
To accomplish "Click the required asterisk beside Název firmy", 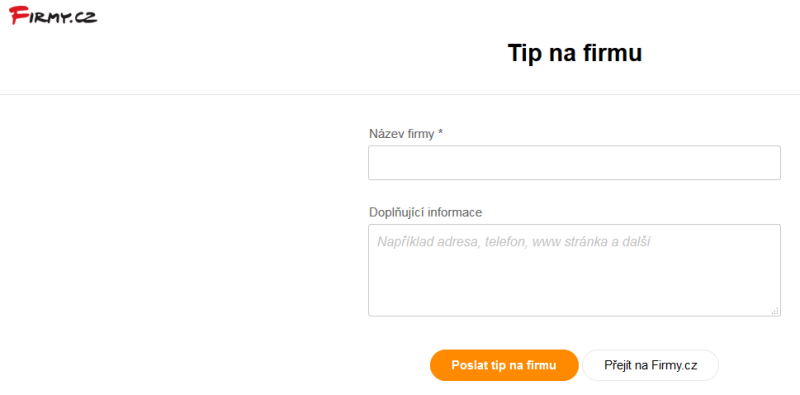I will [x=440, y=133].
